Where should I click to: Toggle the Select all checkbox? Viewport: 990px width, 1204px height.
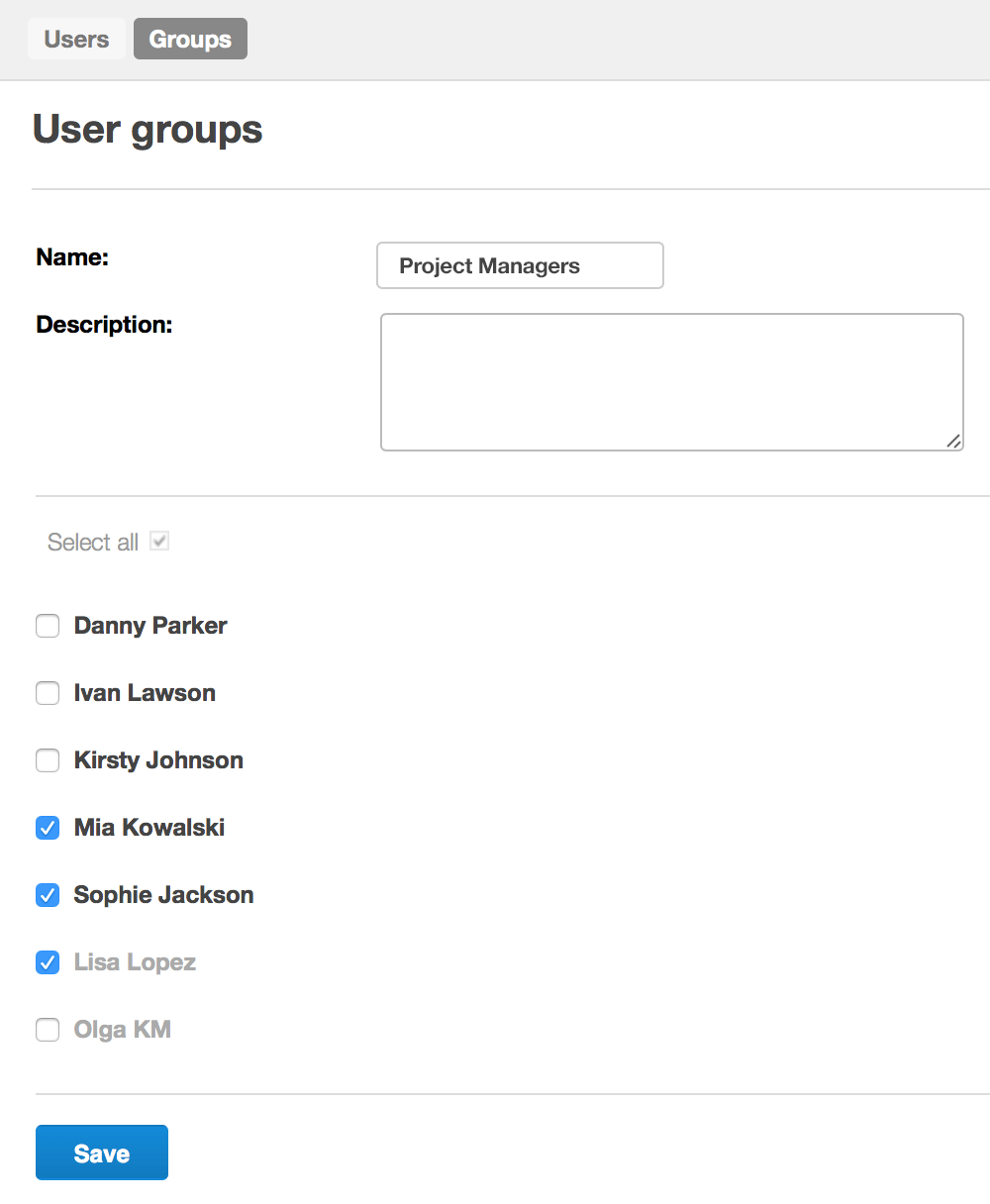pos(159,542)
